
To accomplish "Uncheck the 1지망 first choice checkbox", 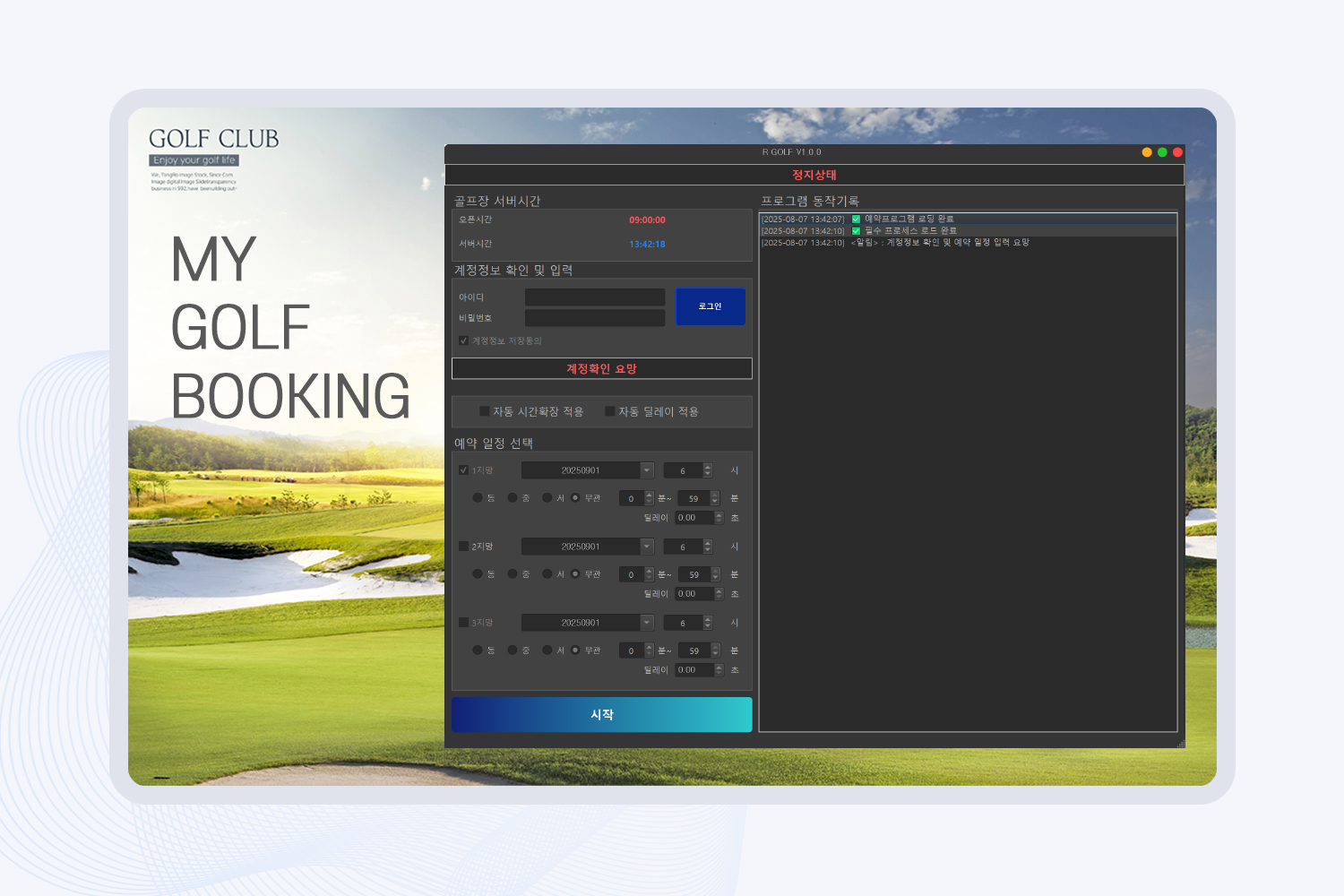I will pos(463,470).
